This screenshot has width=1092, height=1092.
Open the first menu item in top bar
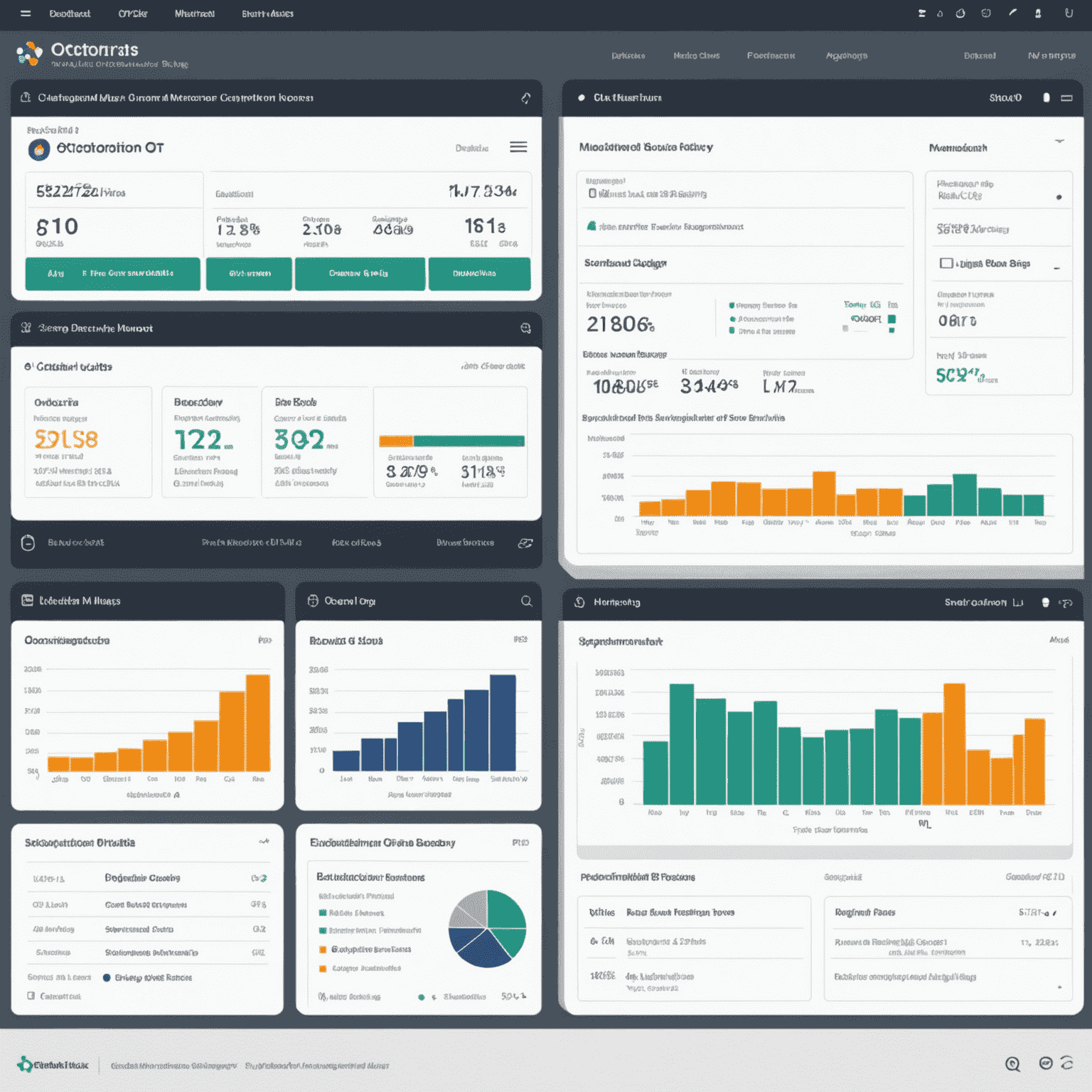70,14
